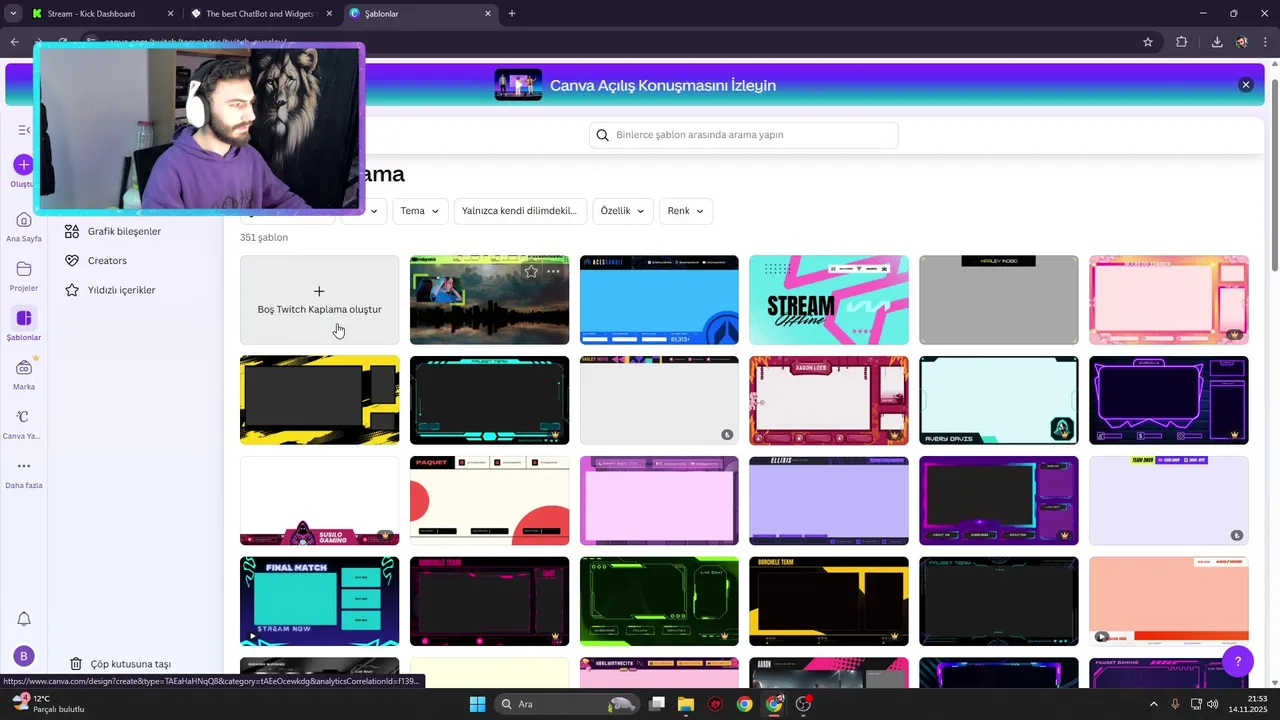The width and height of the screenshot is (1280, 720).
Task: Open the Avery Davis overlay template
Action: click(999, 400)
